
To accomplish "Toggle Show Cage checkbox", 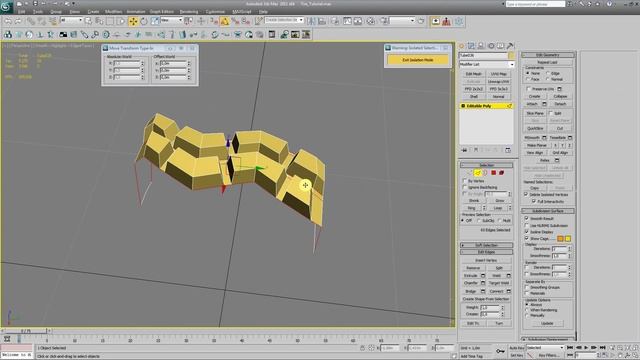I will pyautogui.click(x=527, y=238).
